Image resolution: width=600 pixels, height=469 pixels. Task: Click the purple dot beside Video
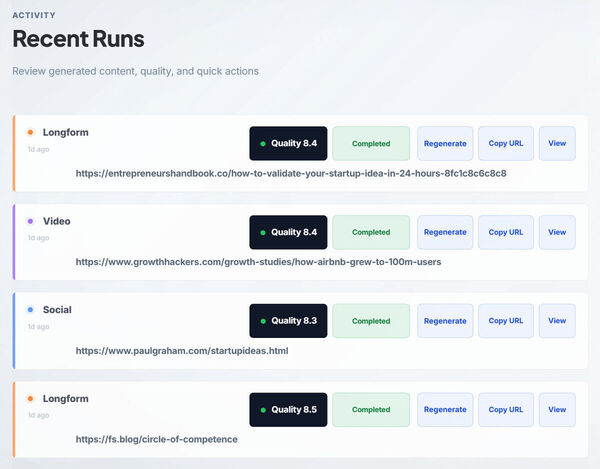coord(30,221)
